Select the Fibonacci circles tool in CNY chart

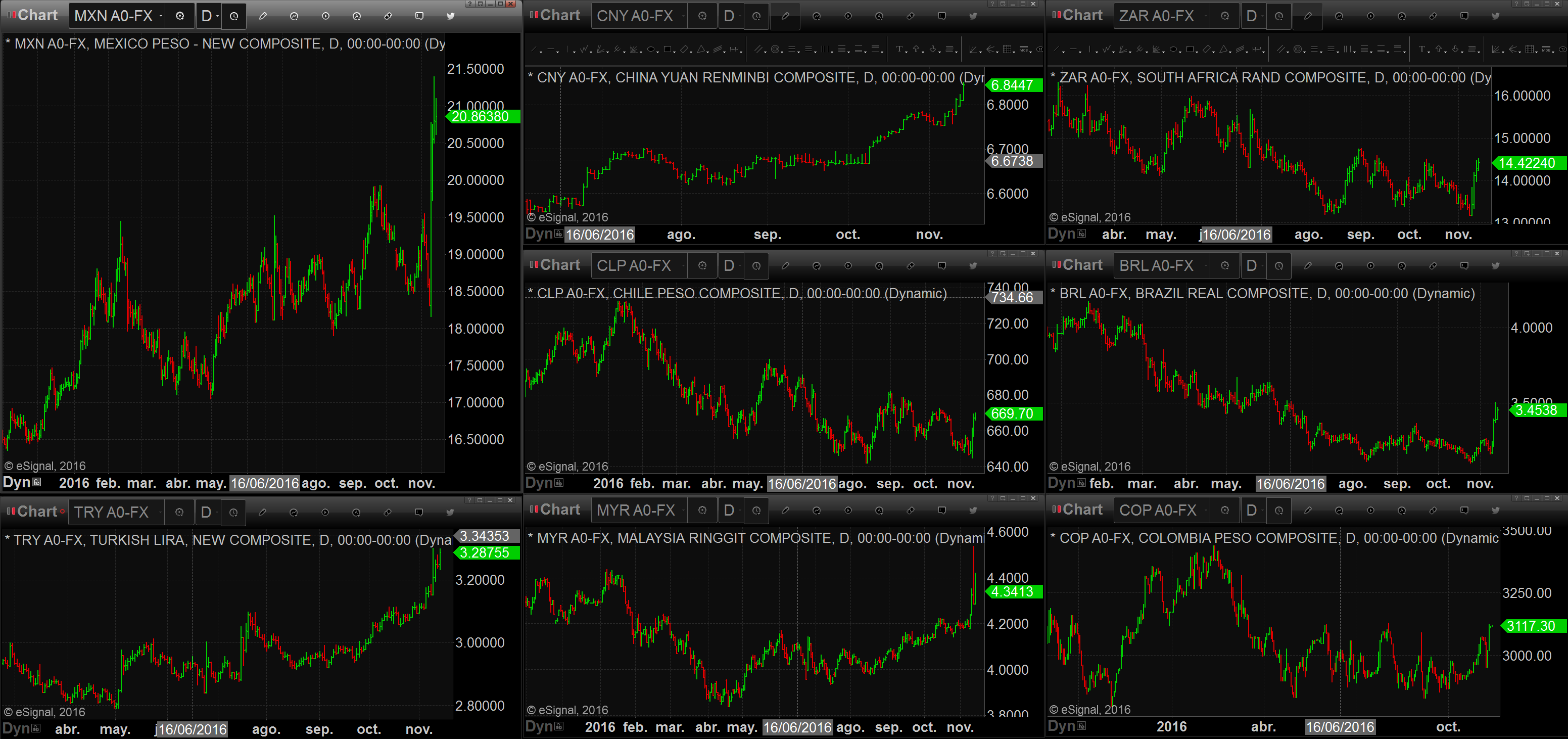point(776,50)
